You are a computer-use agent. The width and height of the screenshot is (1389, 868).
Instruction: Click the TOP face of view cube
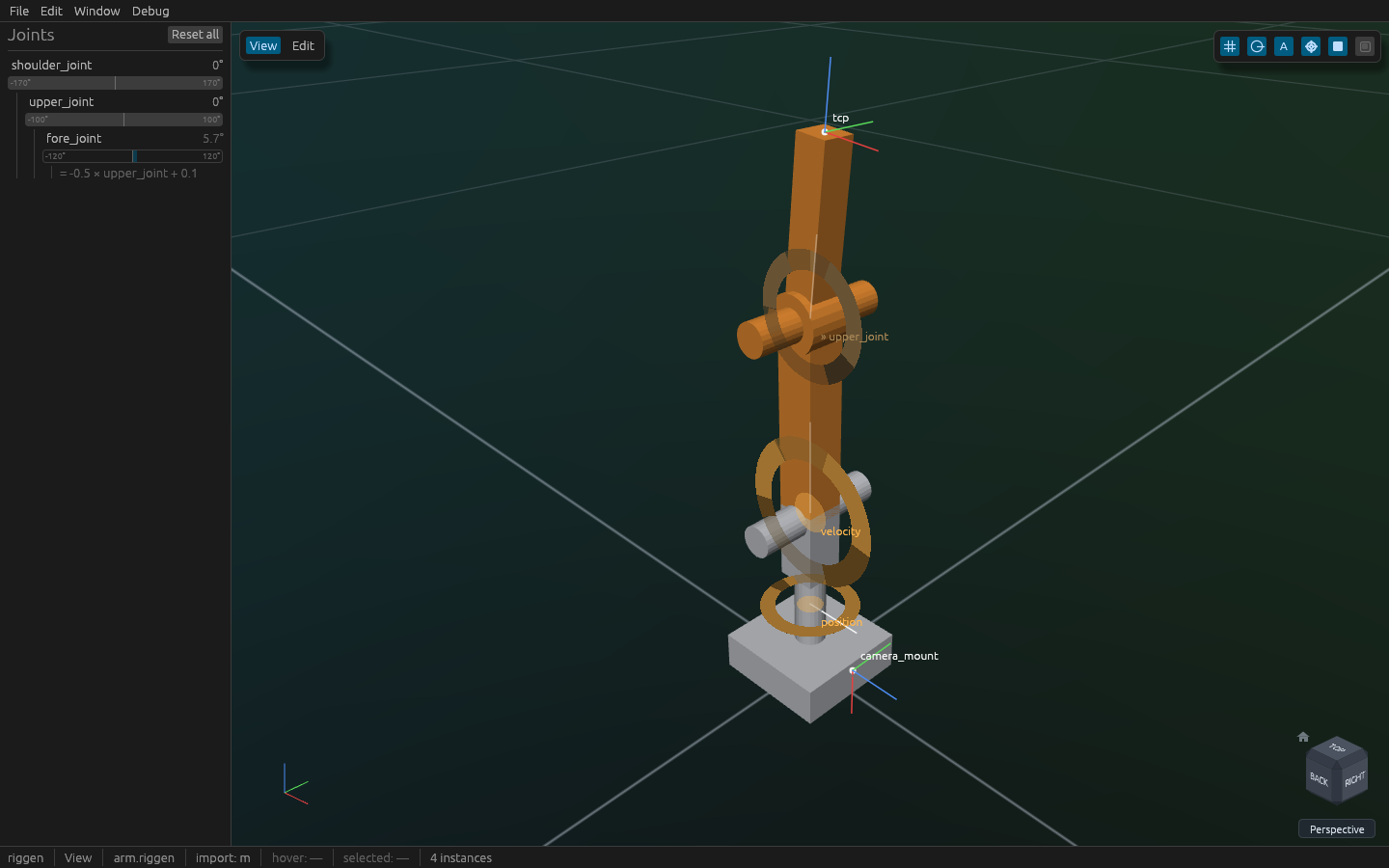(1337, 748)
